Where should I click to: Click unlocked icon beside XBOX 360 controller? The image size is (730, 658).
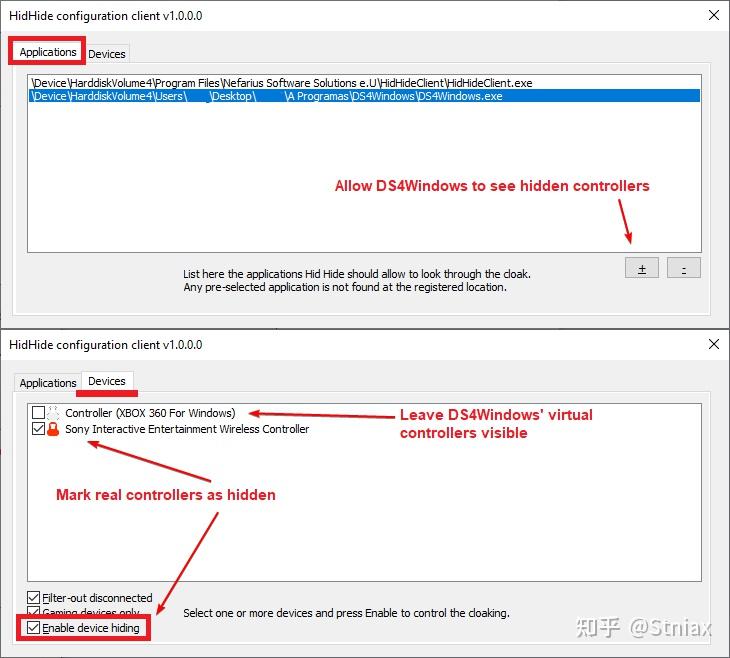click(54, 413)
